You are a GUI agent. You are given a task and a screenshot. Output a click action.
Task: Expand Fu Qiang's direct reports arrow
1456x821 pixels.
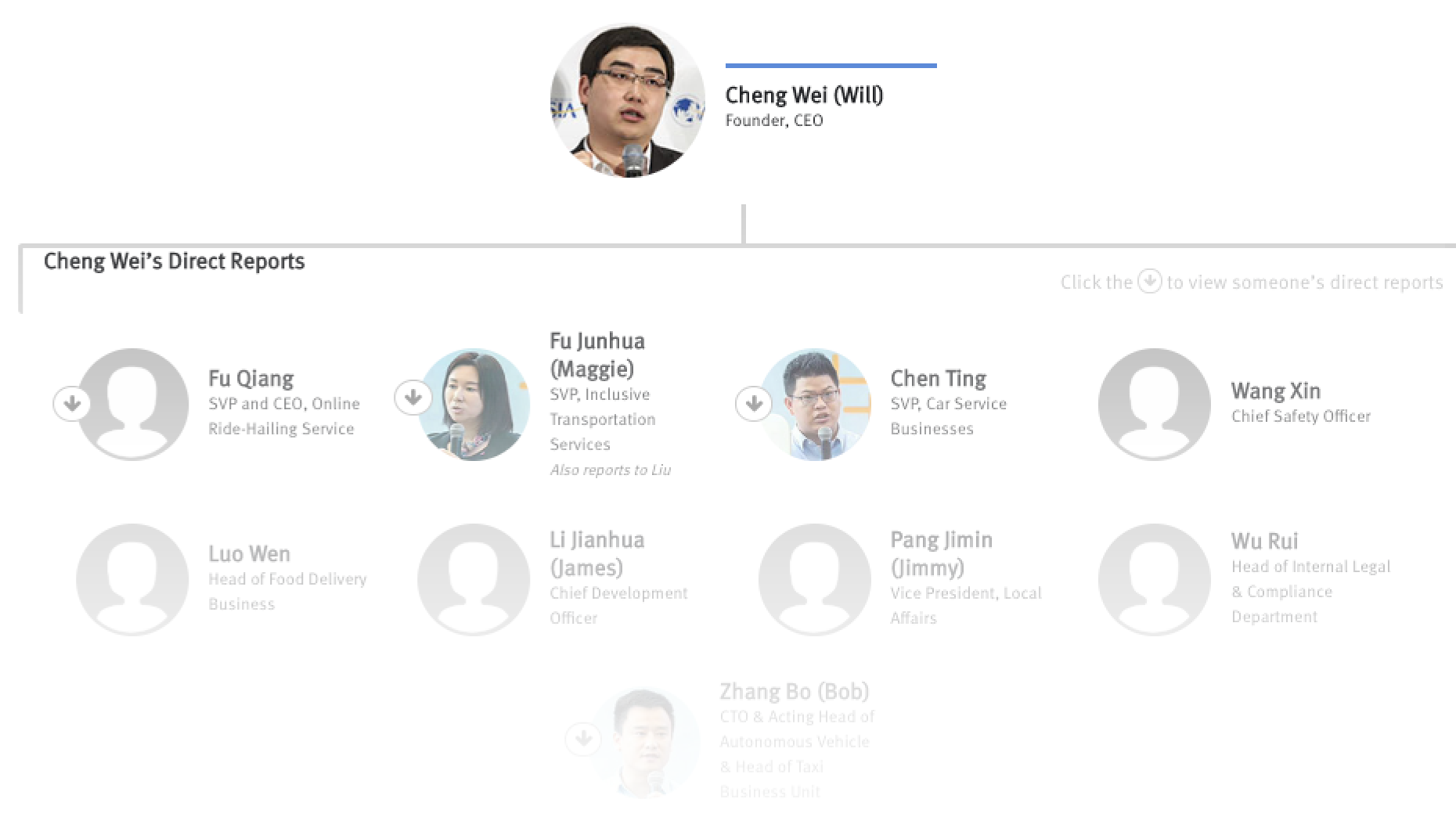coord(72,404)
